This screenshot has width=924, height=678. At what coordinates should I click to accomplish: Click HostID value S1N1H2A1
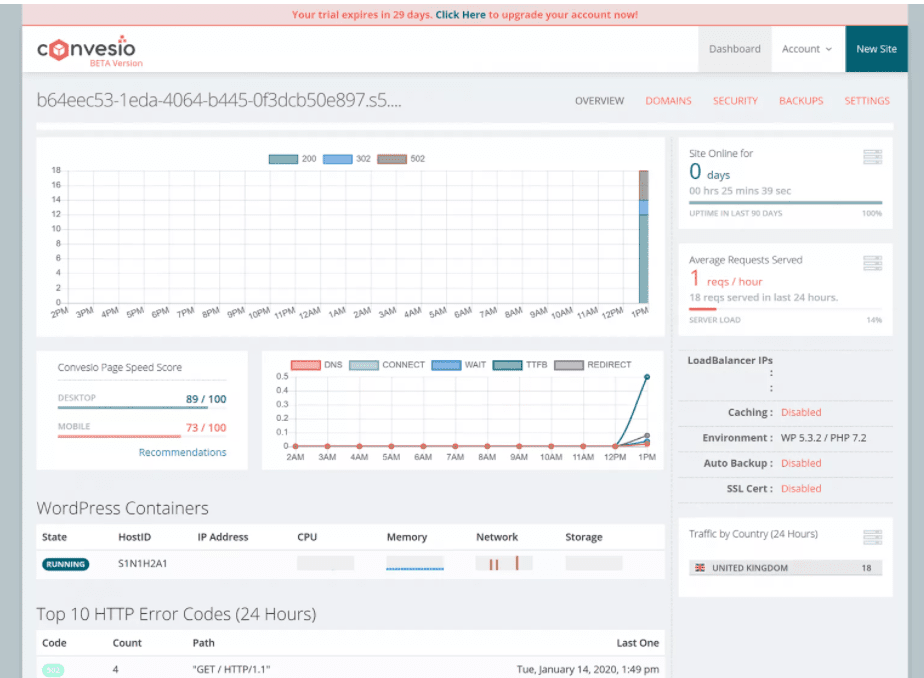[x=143, y=564]
